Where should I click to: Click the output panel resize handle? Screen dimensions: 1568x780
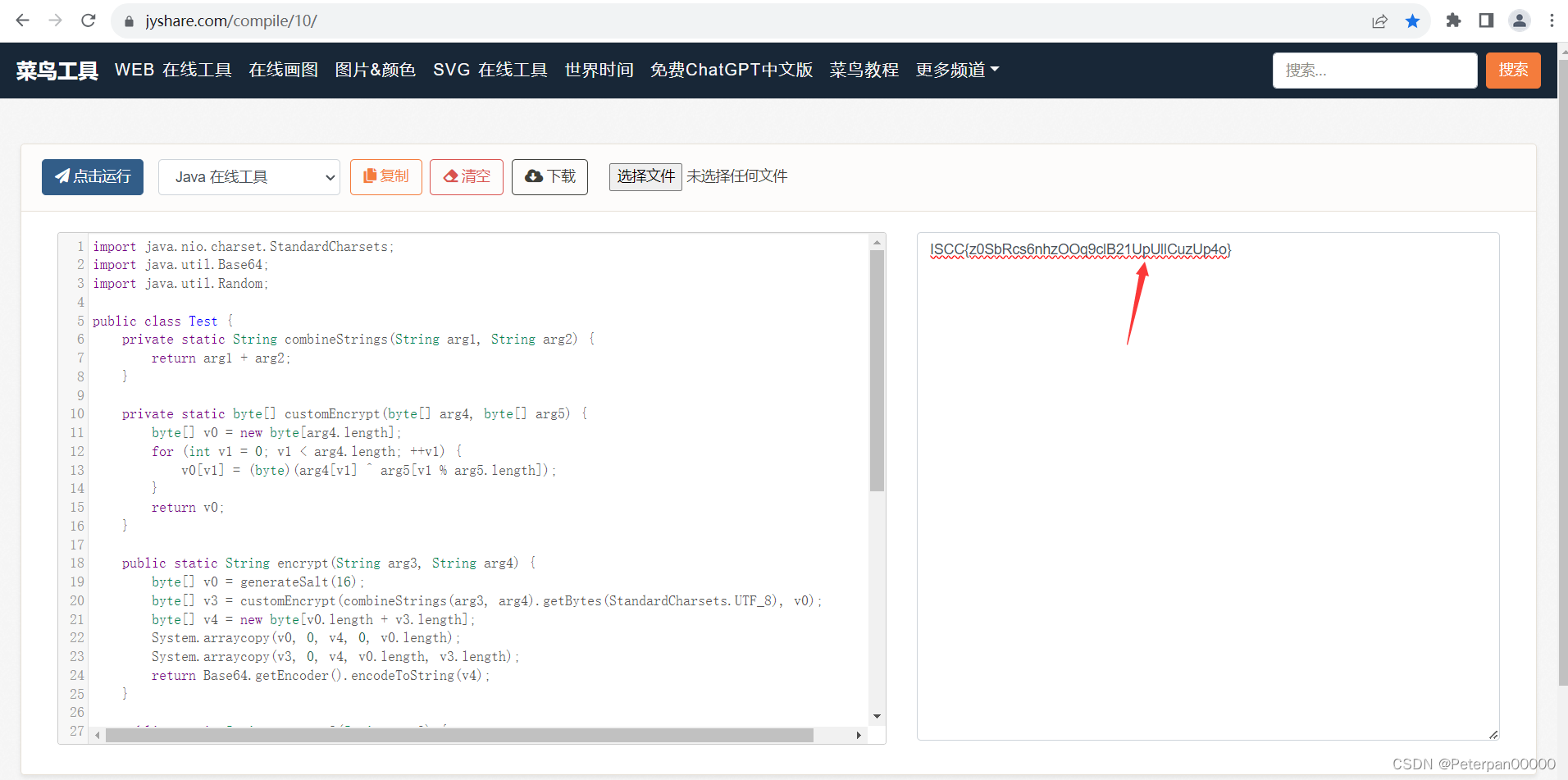[x=1493, y=734]
